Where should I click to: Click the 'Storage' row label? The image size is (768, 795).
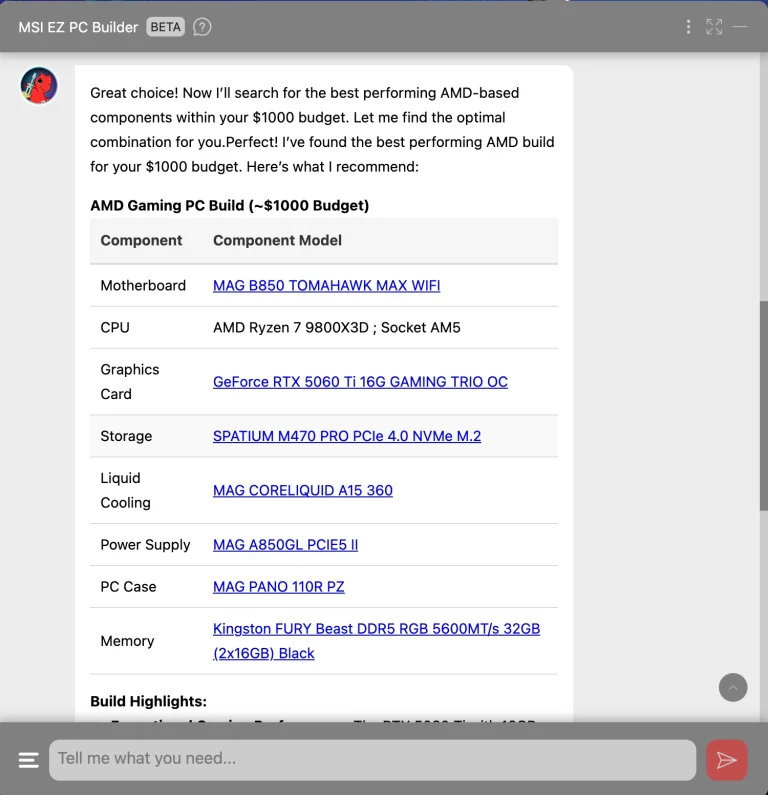click(126, 436)
